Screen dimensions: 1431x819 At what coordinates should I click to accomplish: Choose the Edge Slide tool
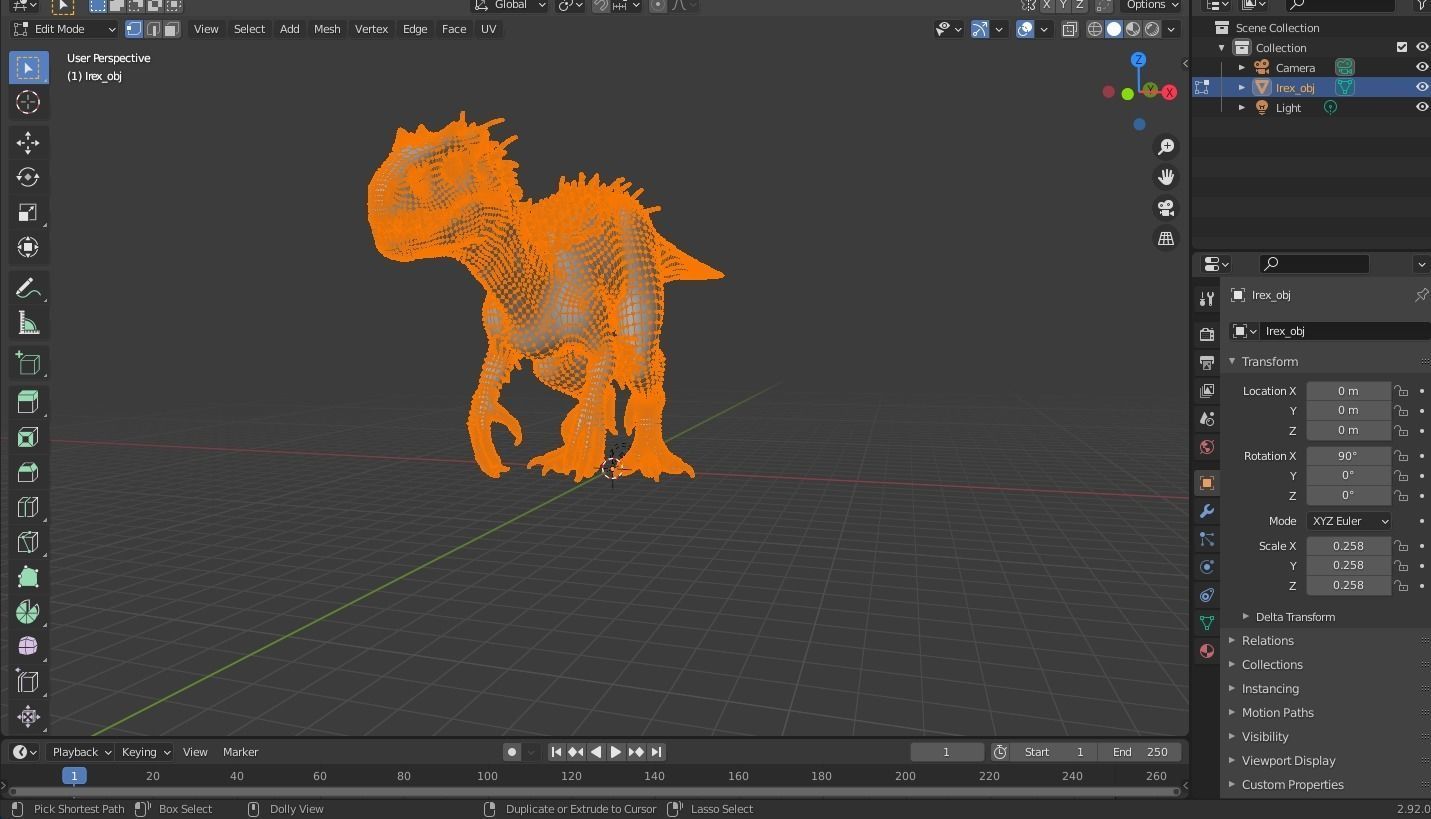coord(28,682)
